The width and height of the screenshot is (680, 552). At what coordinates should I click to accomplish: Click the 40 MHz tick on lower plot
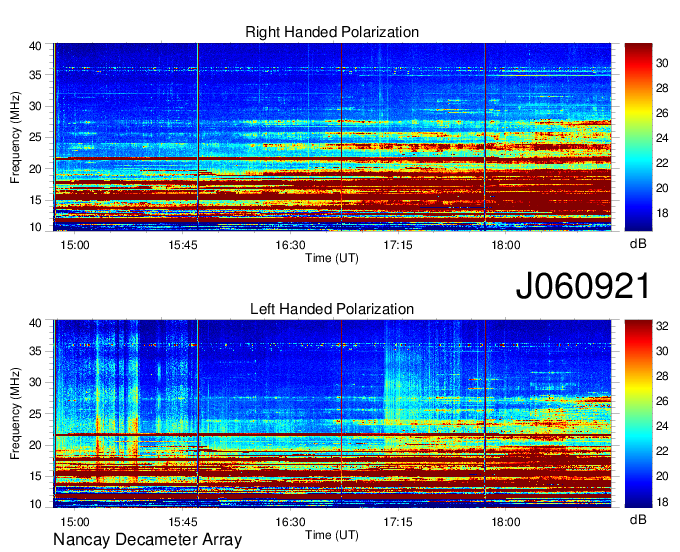point(35,323)
